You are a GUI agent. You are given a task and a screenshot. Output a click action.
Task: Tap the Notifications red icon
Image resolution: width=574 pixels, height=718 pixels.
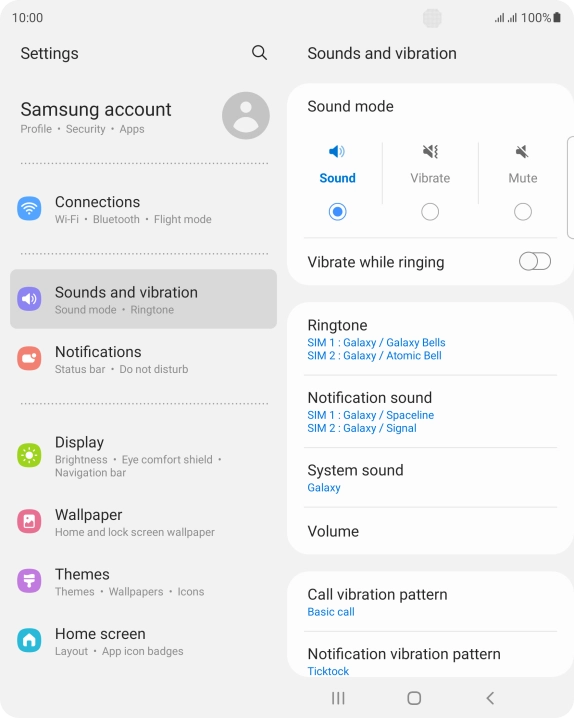point(29,358)
